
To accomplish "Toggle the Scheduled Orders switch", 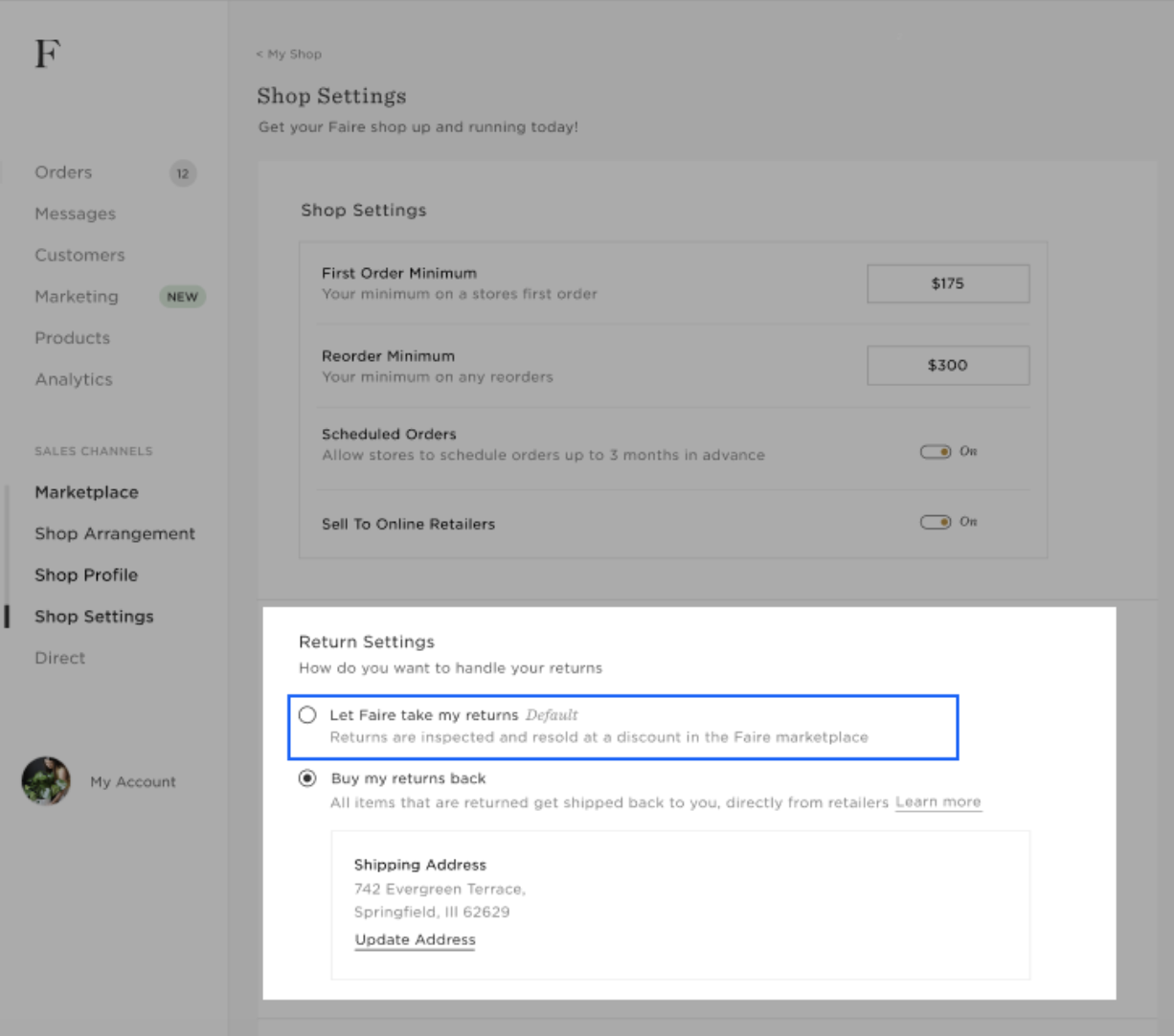I will (936, 451).
